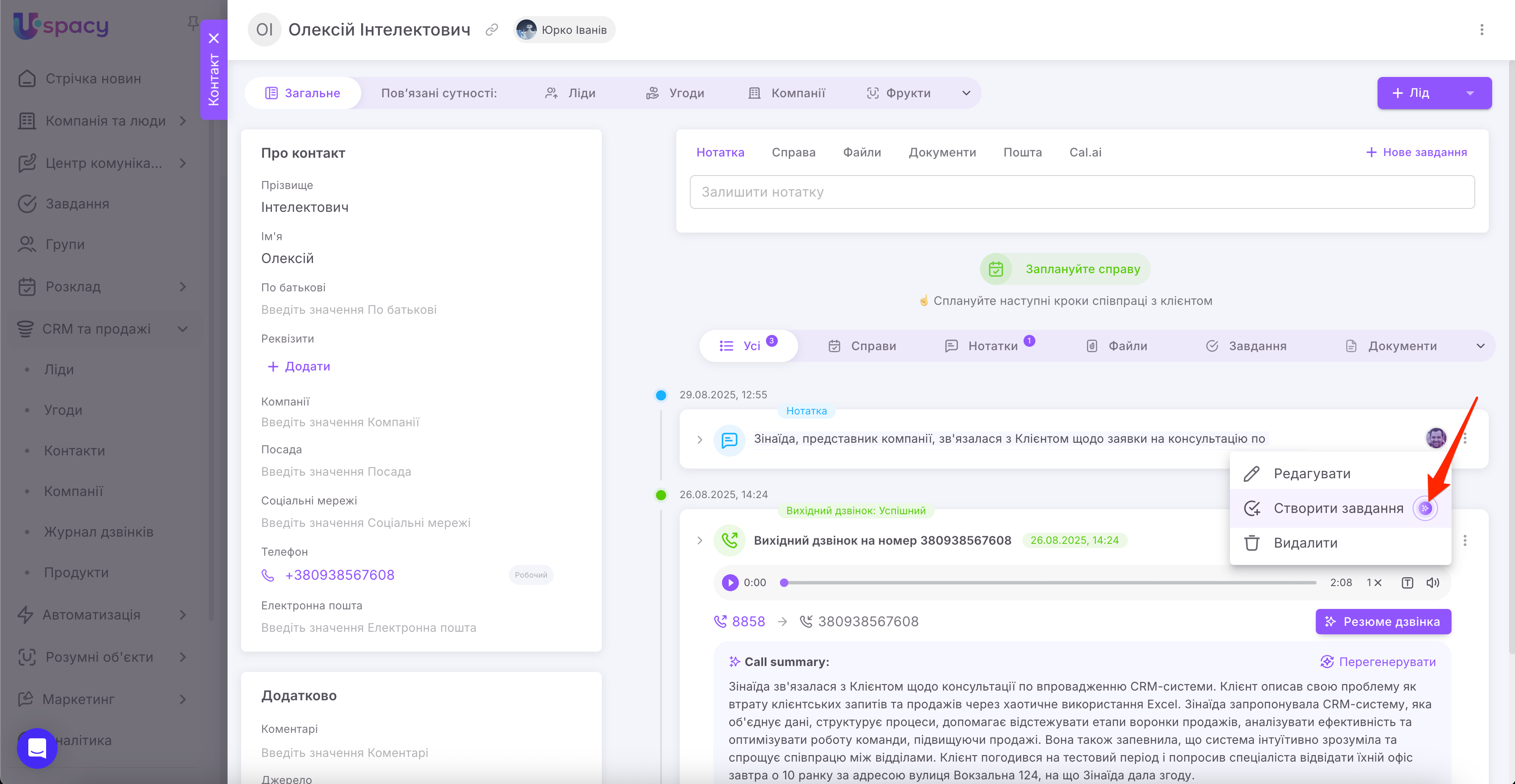Close the Контакт side panel
The image size is (1515, 784).
(x=214, y=38)
